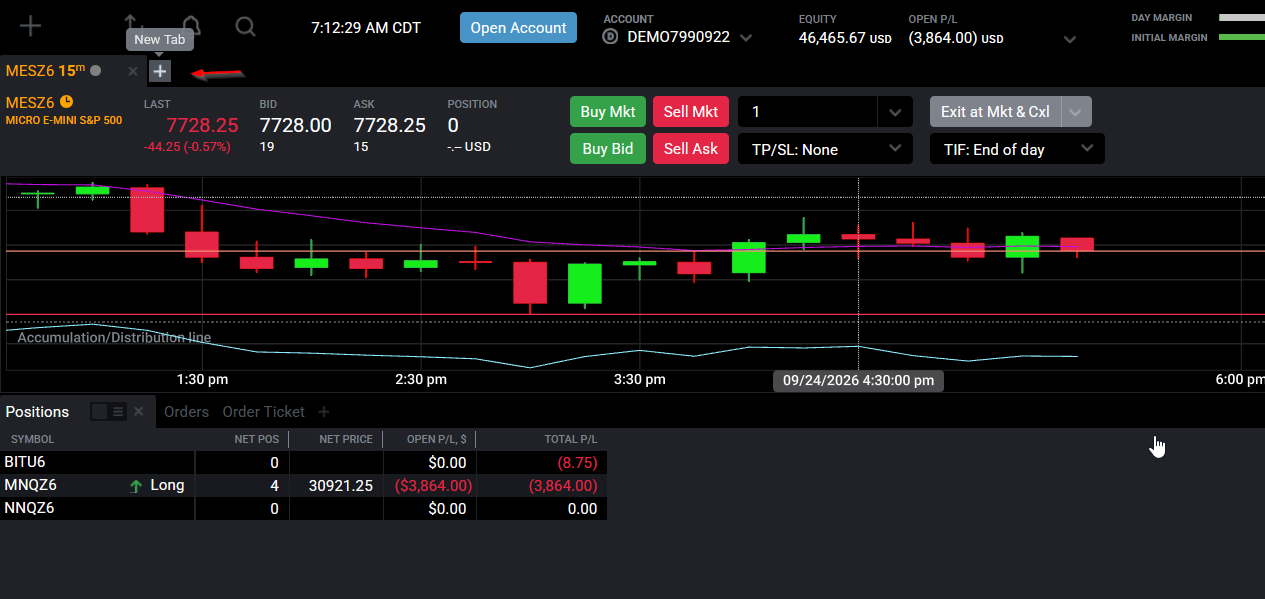Click the LAST price 7728.25

[202, 125]
